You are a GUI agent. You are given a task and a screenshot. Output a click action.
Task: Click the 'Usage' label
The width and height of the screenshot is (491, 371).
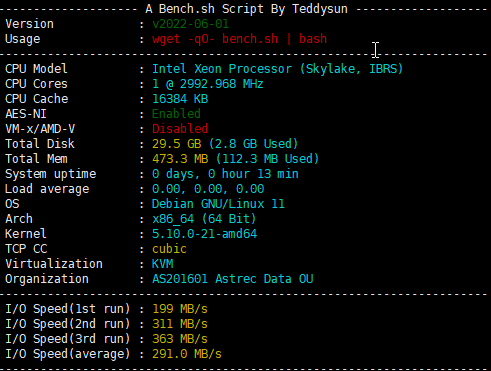tap(22, 39)
